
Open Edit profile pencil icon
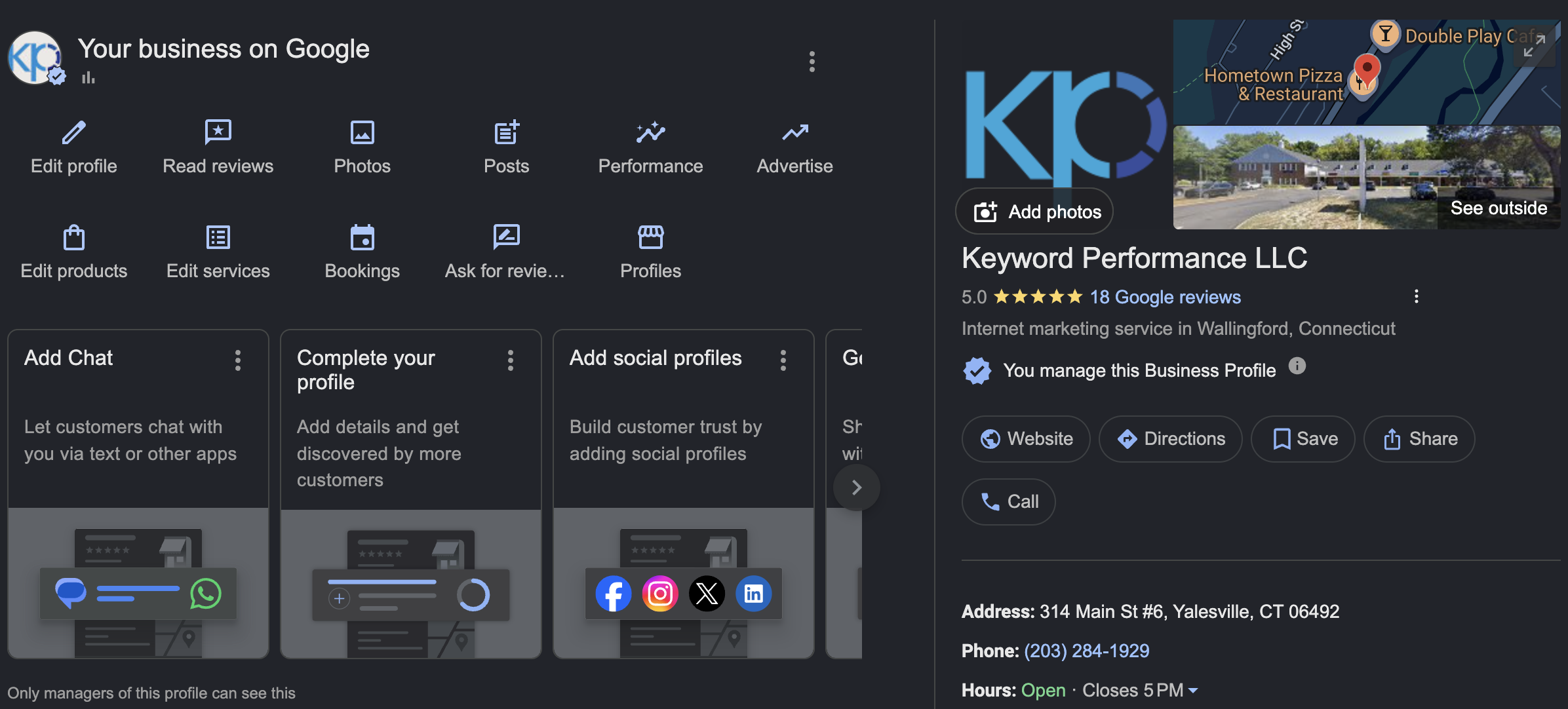73,132
